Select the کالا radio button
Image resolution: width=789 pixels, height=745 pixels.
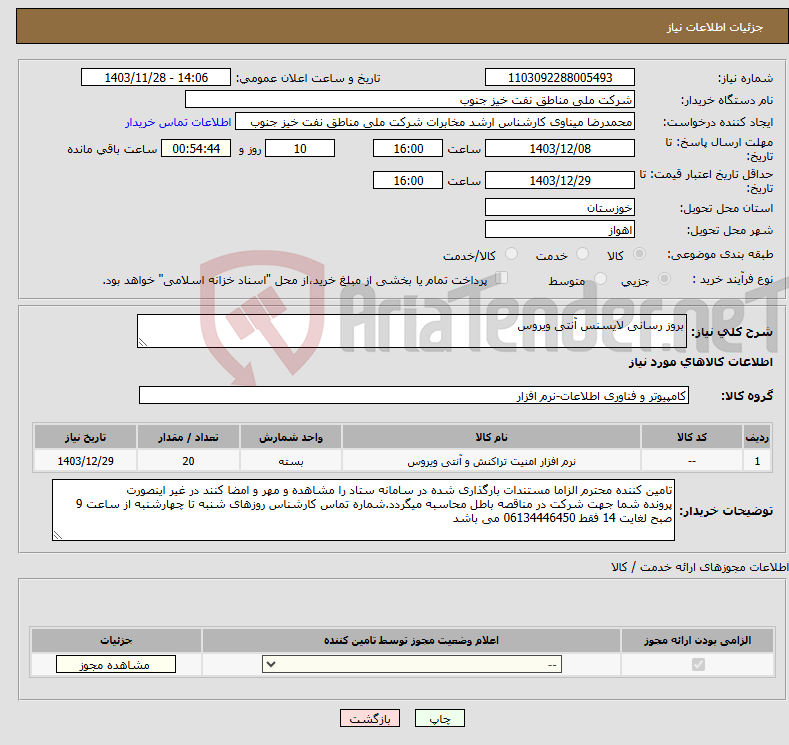[639, 254]
